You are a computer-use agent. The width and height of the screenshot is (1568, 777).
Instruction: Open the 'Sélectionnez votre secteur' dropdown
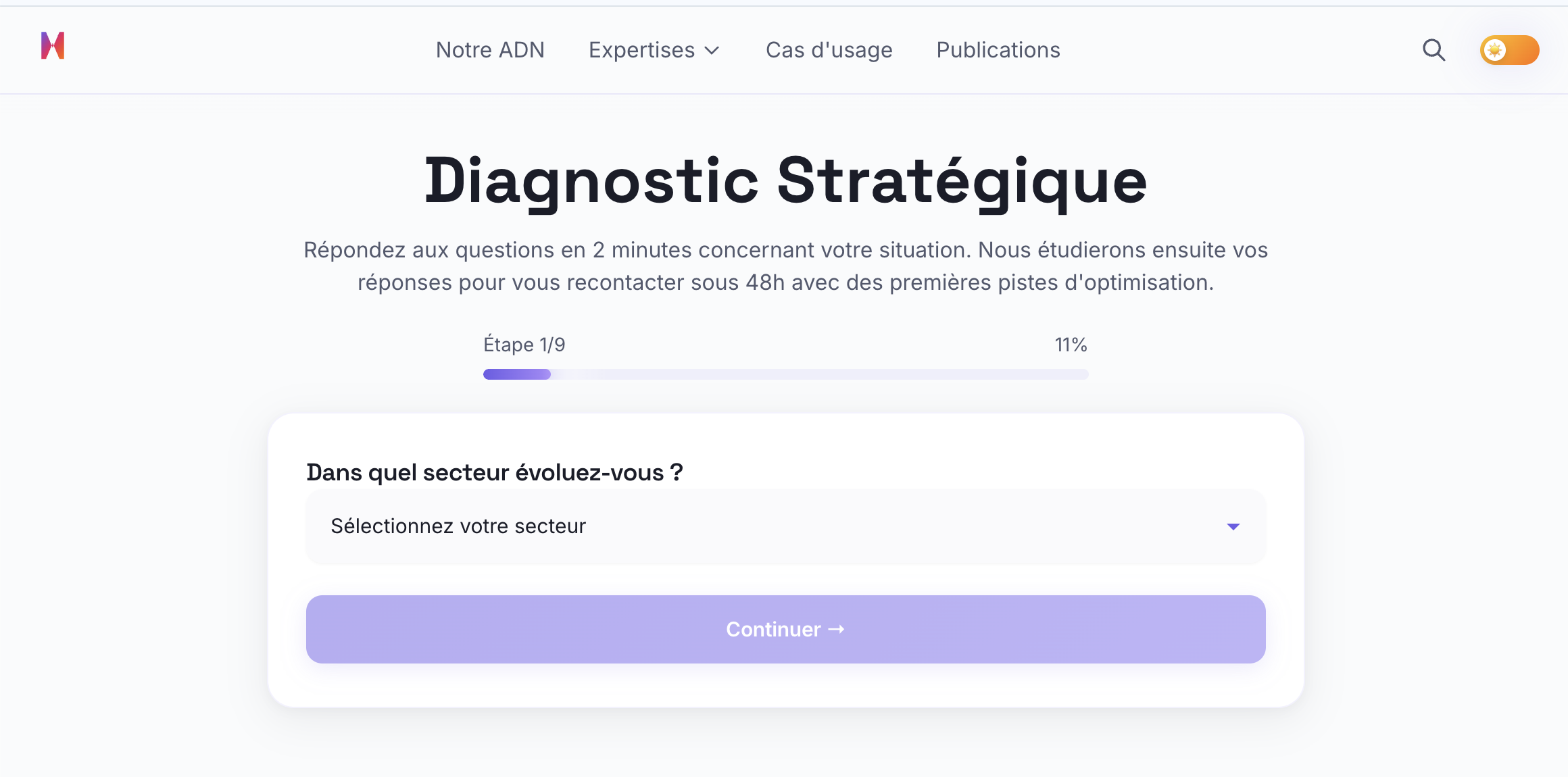click(784, 527)
